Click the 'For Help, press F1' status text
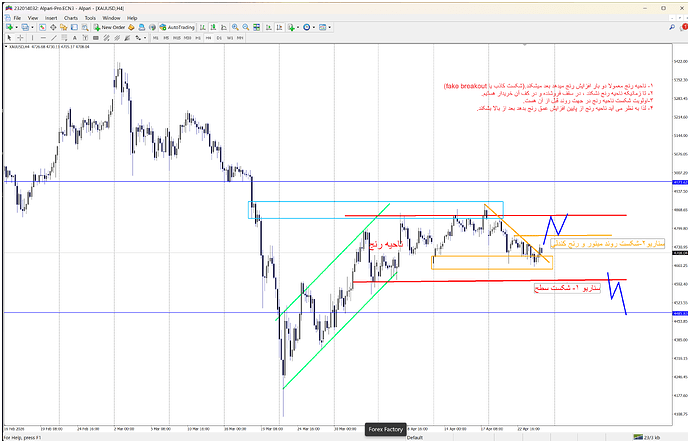 click(x=22, y=438)
